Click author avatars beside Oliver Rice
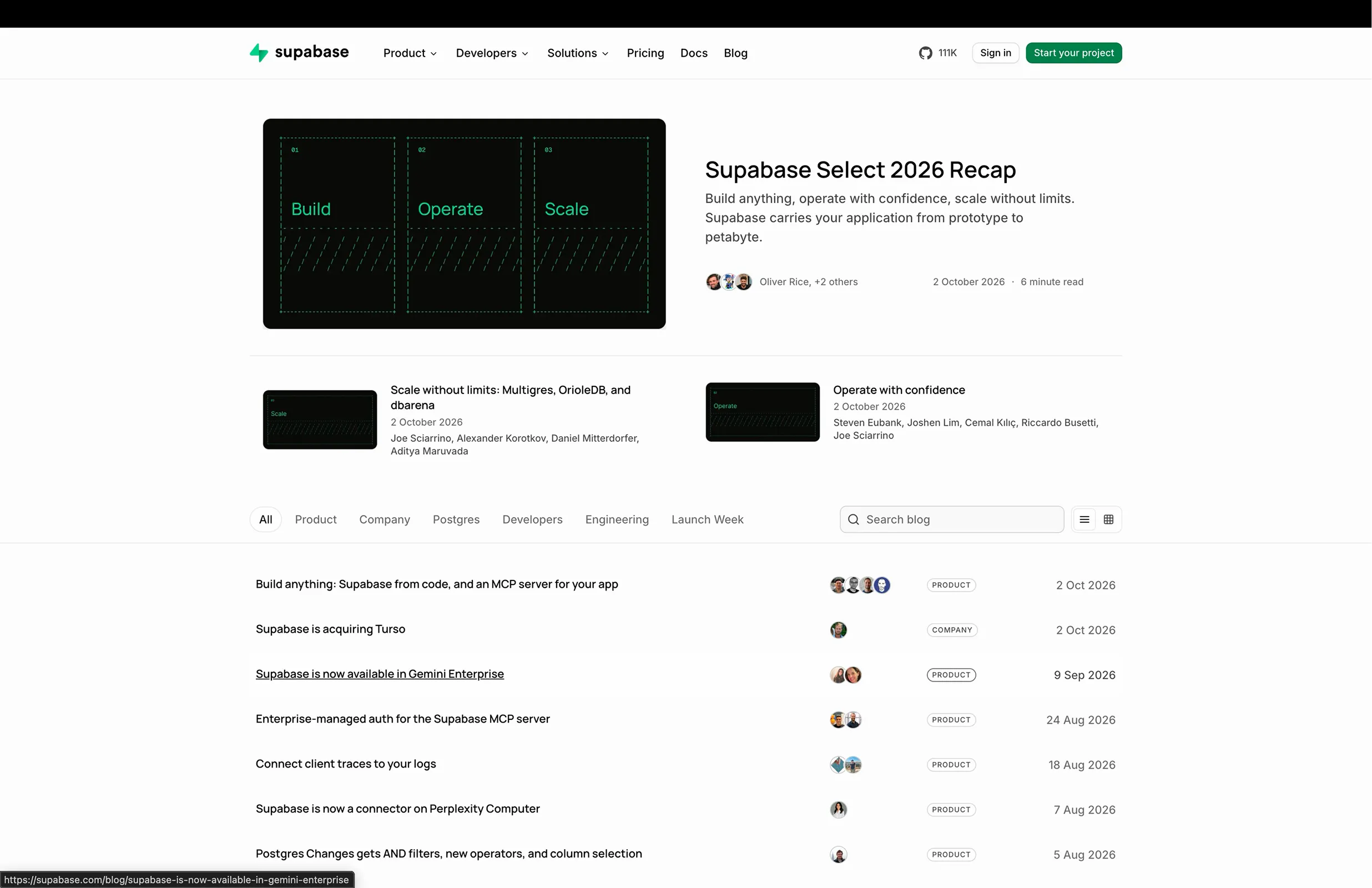This screenshot has width=1372, height=888. click(x=729, y=282)
